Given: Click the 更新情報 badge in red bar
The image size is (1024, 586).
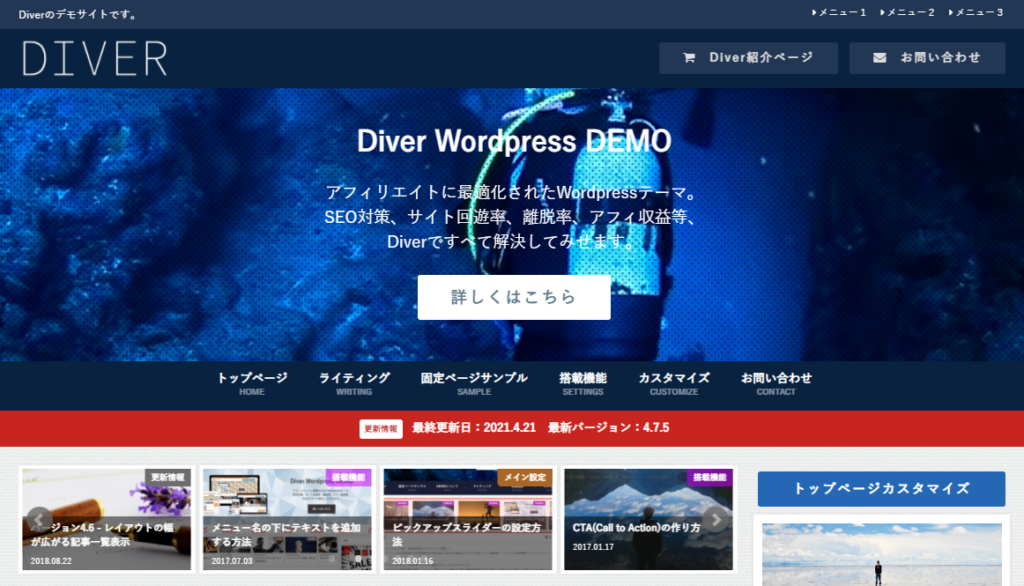Looking at the screenshot, I should pos(381,429).
